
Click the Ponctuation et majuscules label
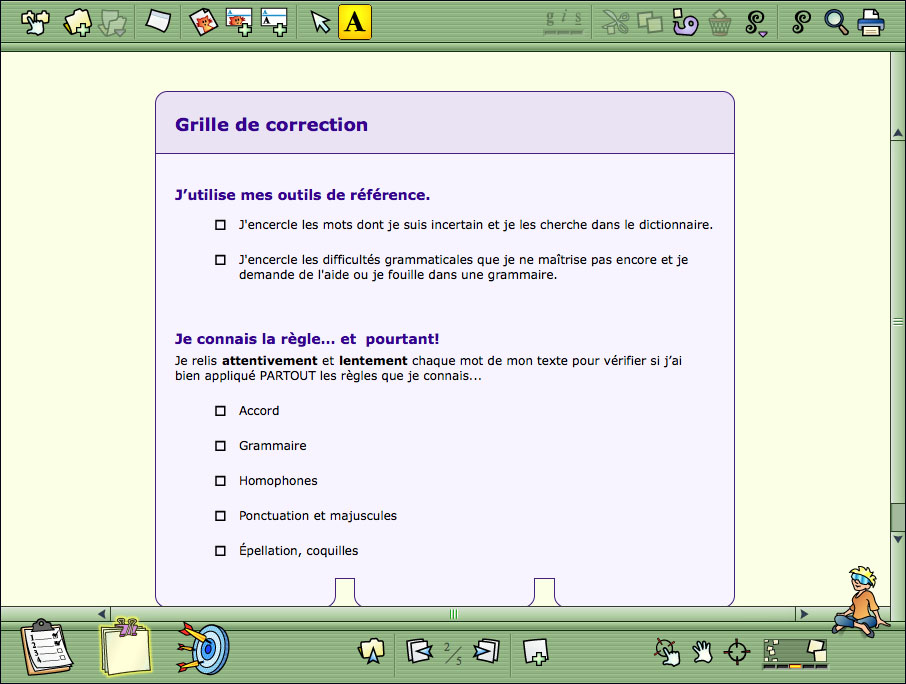(318, 515)
